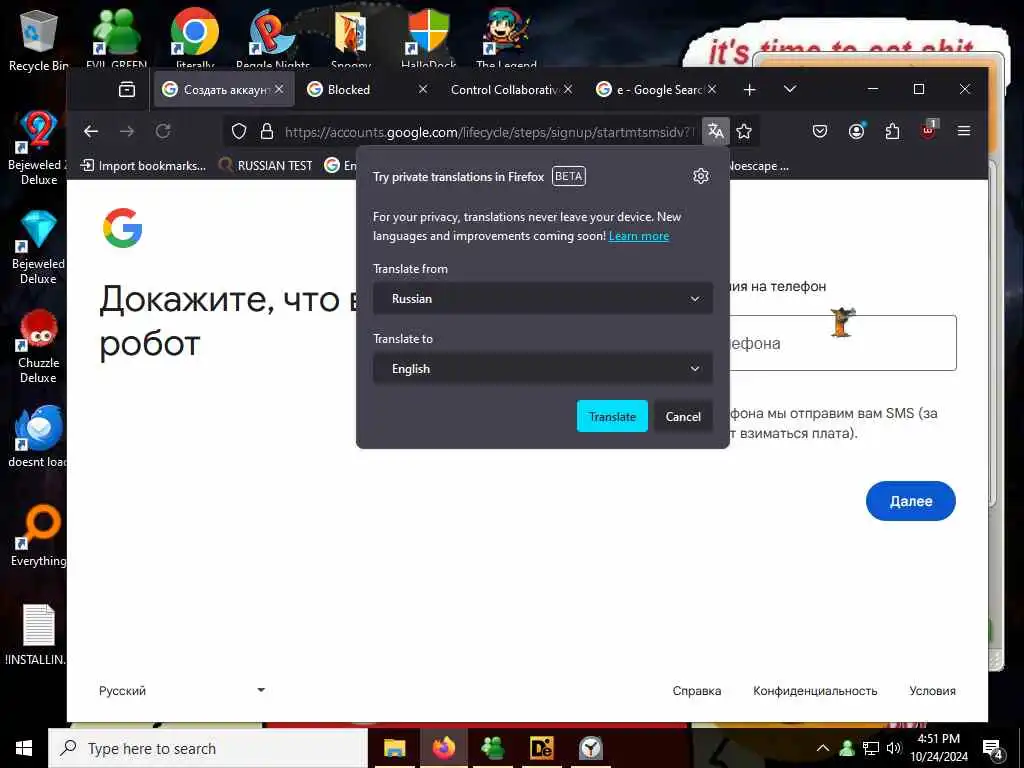1024x768 pixels.
Task: Open volume control in tray
Action: click(893, 748)
